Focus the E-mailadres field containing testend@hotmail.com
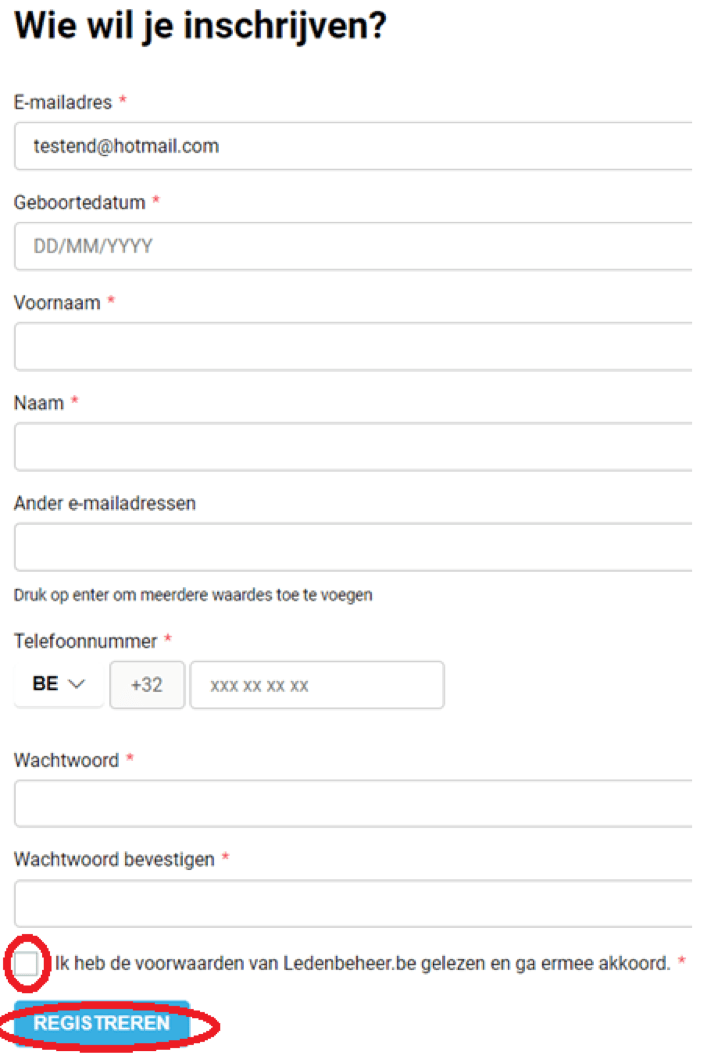Image resolution: width=725 pixels, height=1058 pixels. [x=353, y=146]
